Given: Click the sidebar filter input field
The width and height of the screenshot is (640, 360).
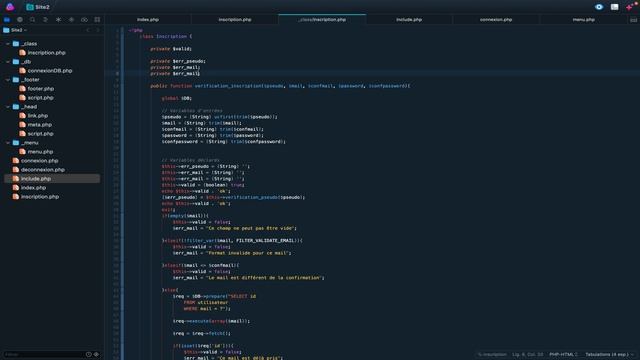Looking at the screenshot, I should point(44,354).
